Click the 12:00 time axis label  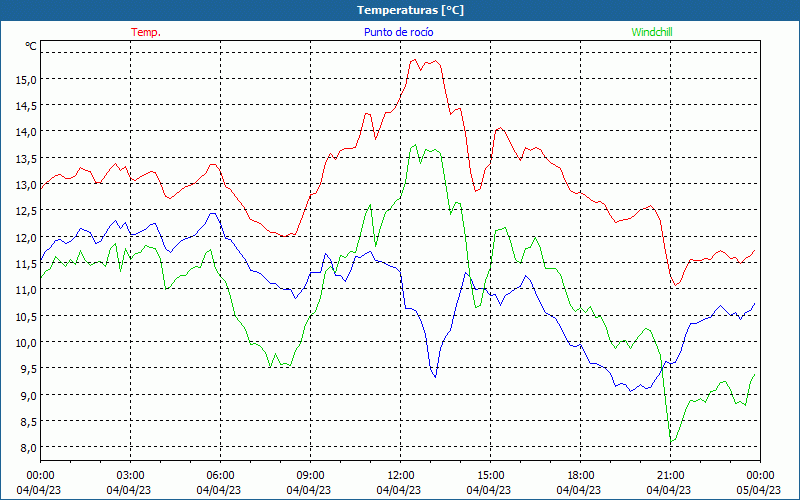point(401,476)
